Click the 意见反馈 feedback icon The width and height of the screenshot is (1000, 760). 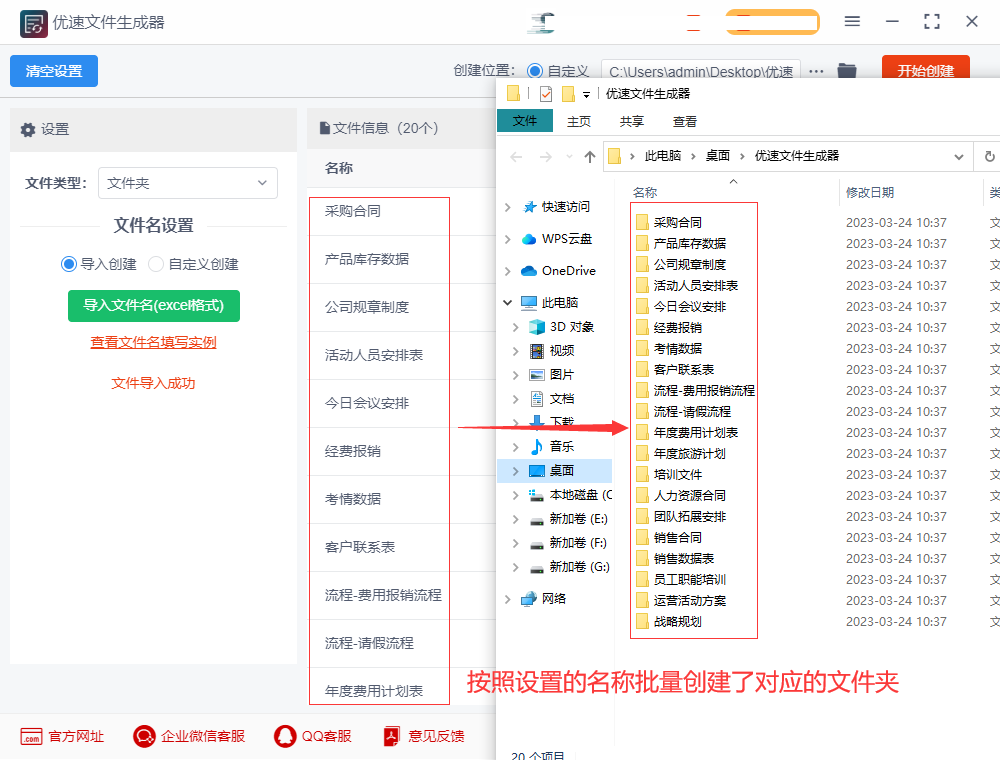(392, 736)
